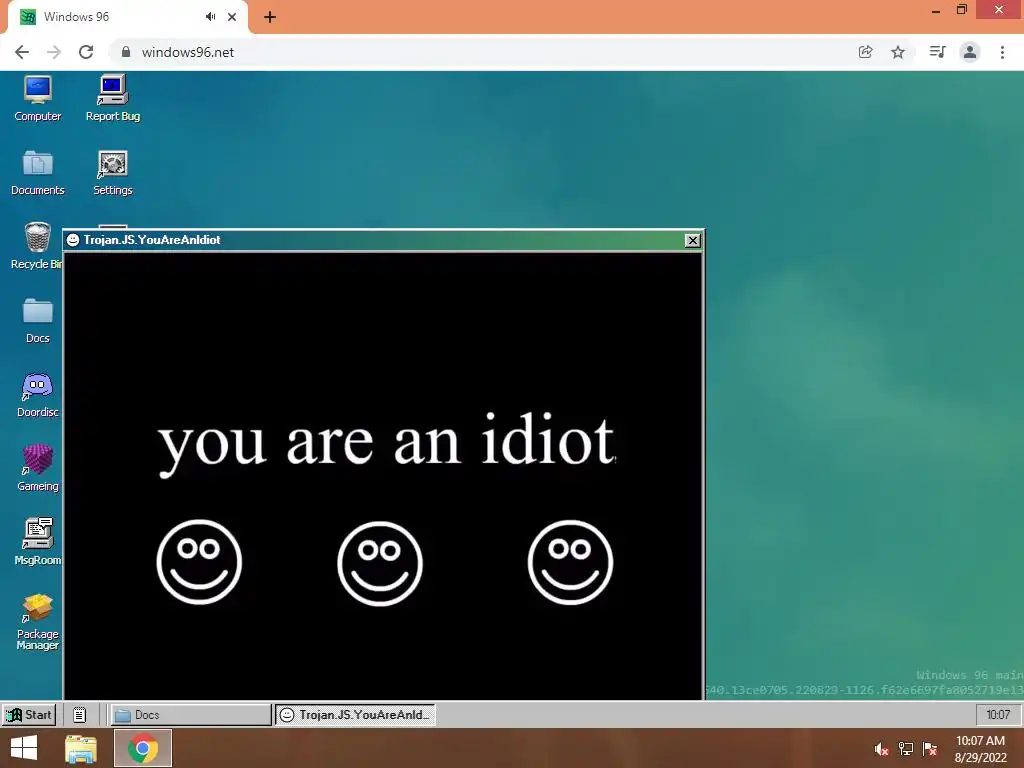Open the Docs folder on desktop
This screenshot has width=1024, height=768.
pyautogui.click(x=37, y=321)
